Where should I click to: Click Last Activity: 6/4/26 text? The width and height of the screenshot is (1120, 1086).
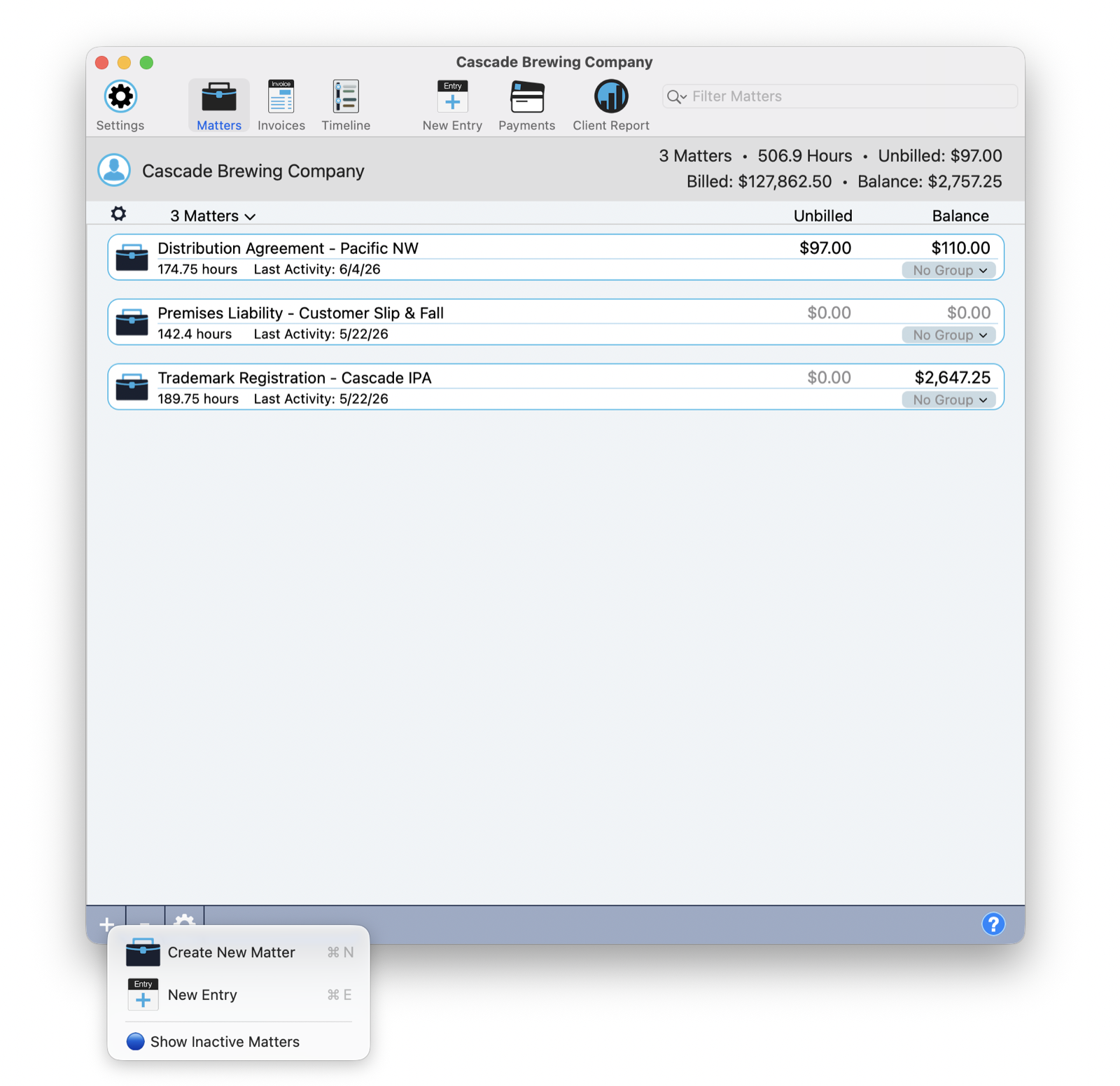point(317,269)
